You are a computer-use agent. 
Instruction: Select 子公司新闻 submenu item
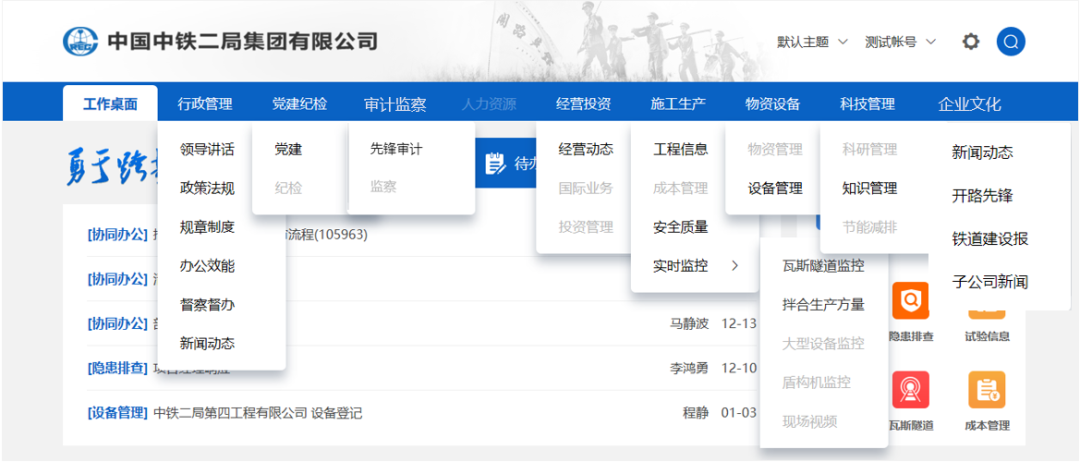coord(990,282)
